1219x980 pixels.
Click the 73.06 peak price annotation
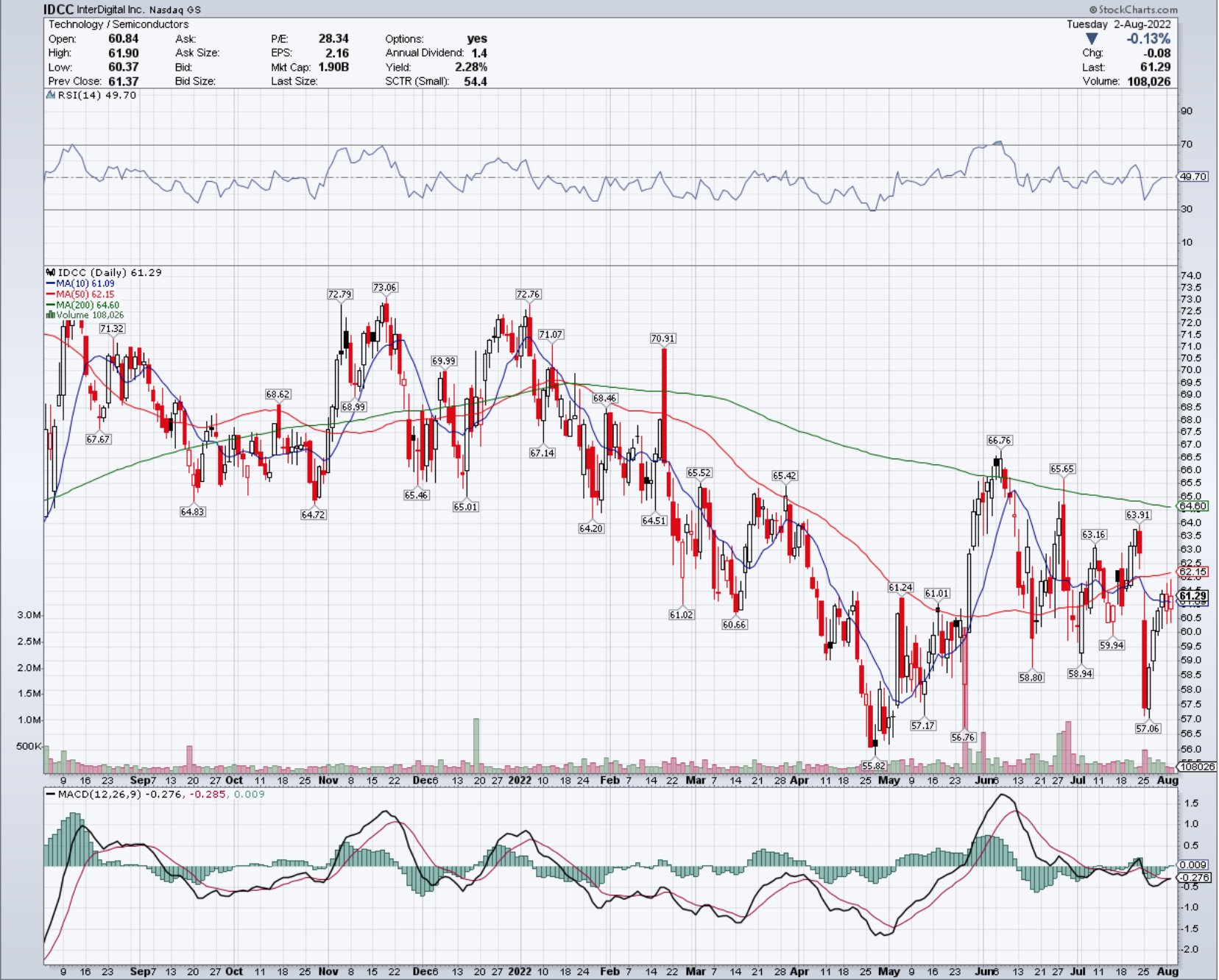(385, 288)
